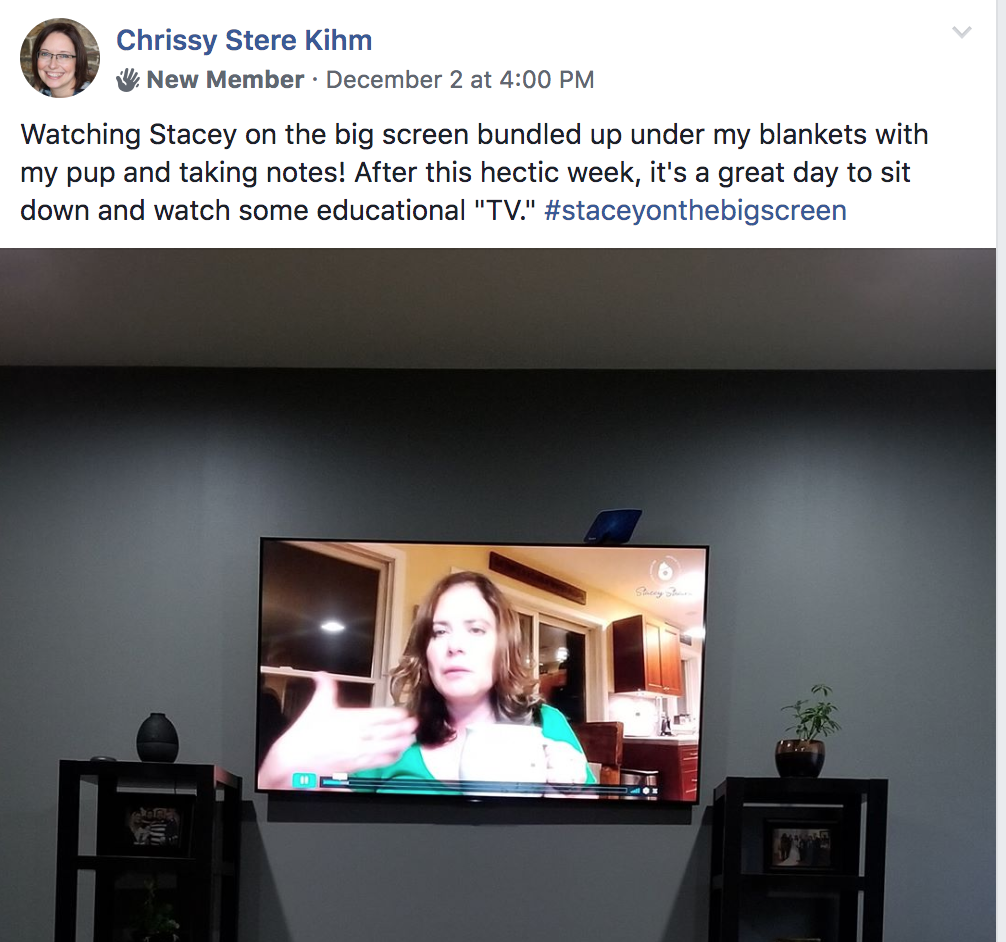
Task: Open Chrissy Stere Kihm profile name link
Action: click(244, 40)
